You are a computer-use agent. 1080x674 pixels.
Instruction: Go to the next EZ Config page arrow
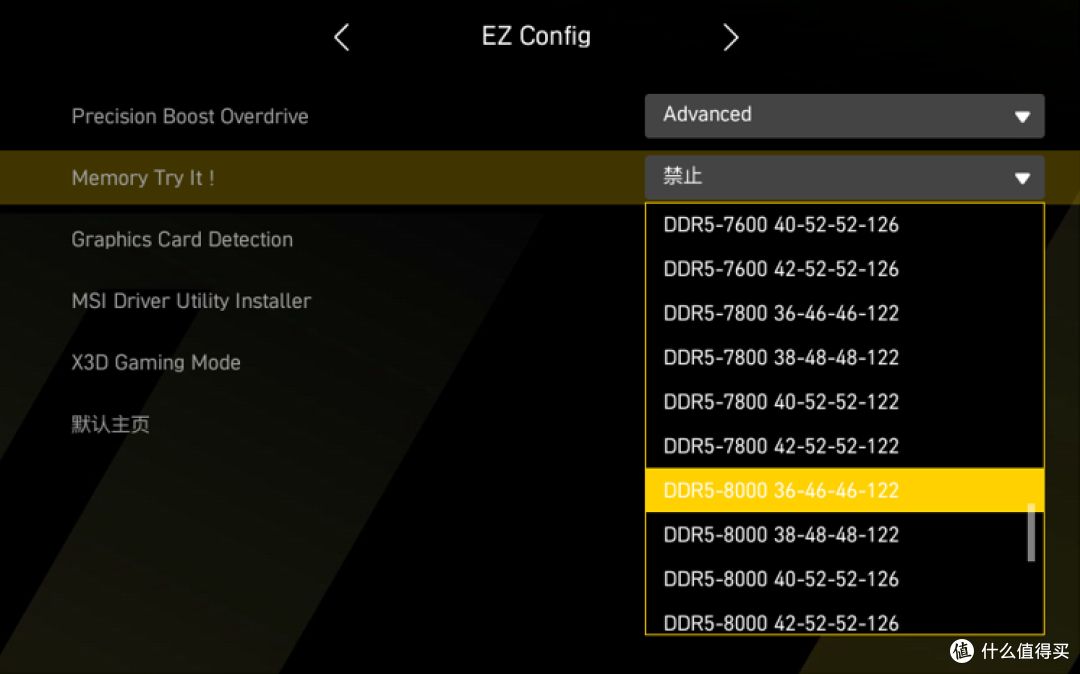click(731, 36)
